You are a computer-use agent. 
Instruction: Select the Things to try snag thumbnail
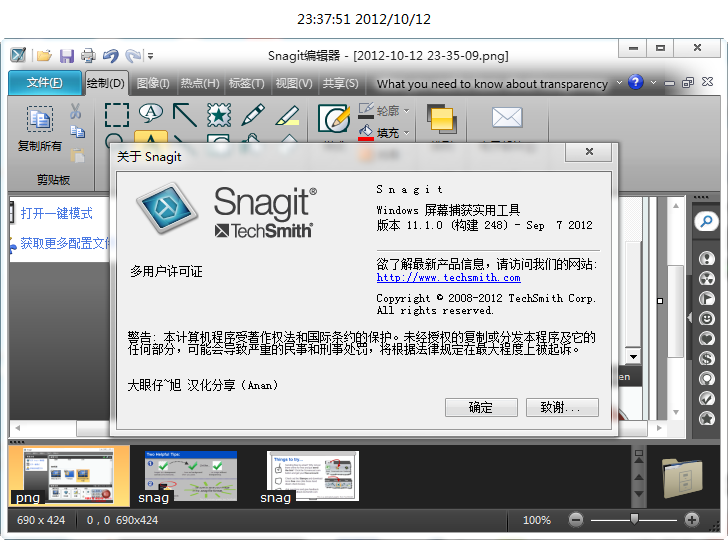coord(312,476)
